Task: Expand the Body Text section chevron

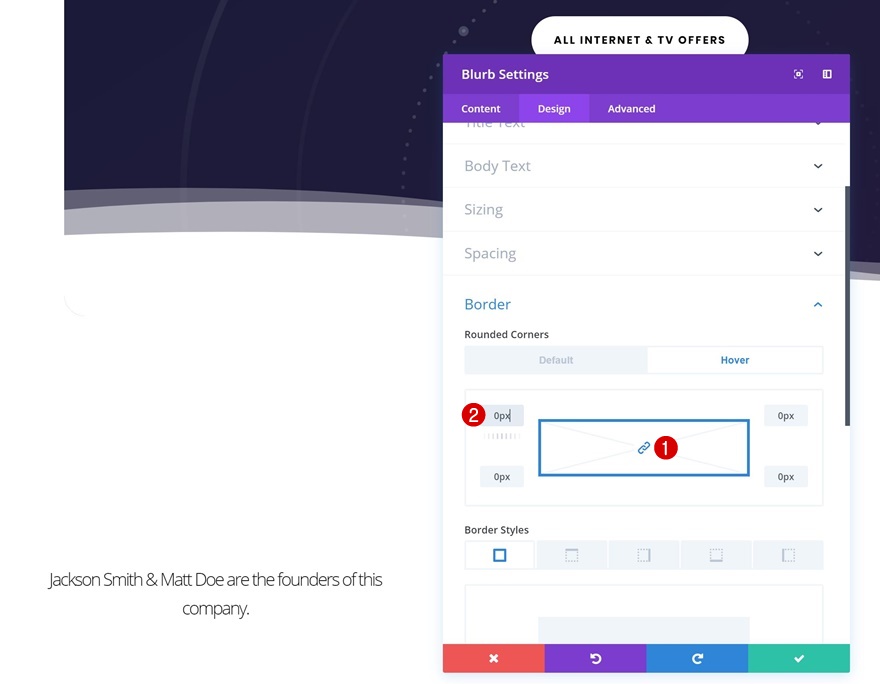Action: (818, 166)
